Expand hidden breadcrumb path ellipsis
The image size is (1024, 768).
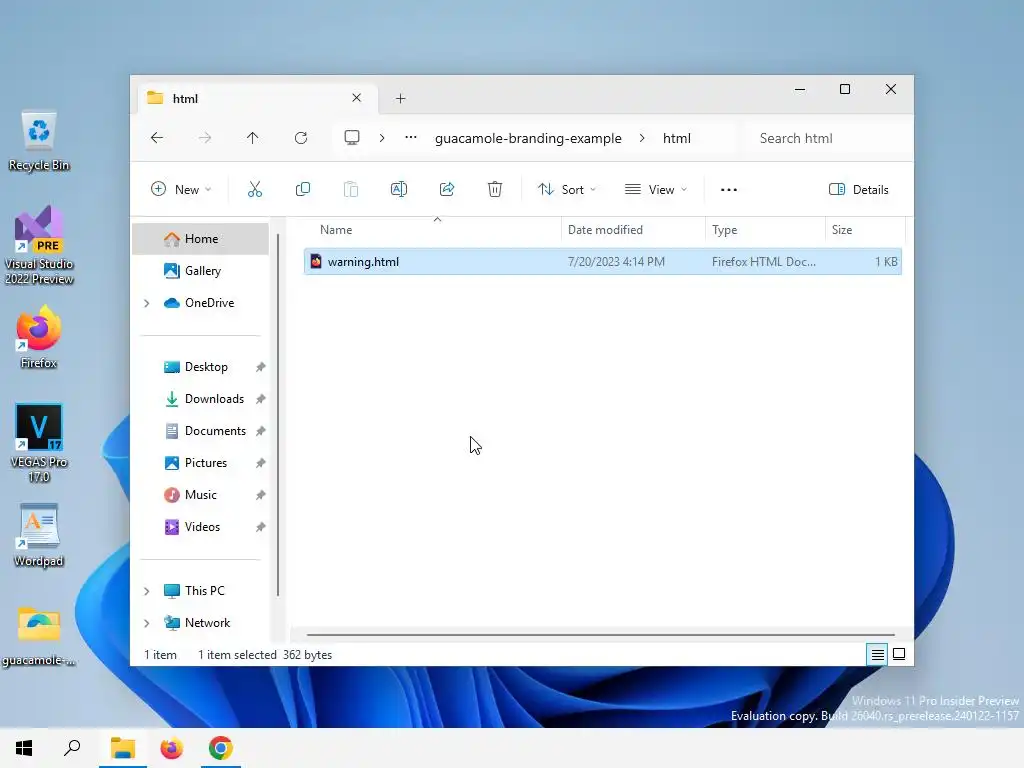tap(411, 138)
